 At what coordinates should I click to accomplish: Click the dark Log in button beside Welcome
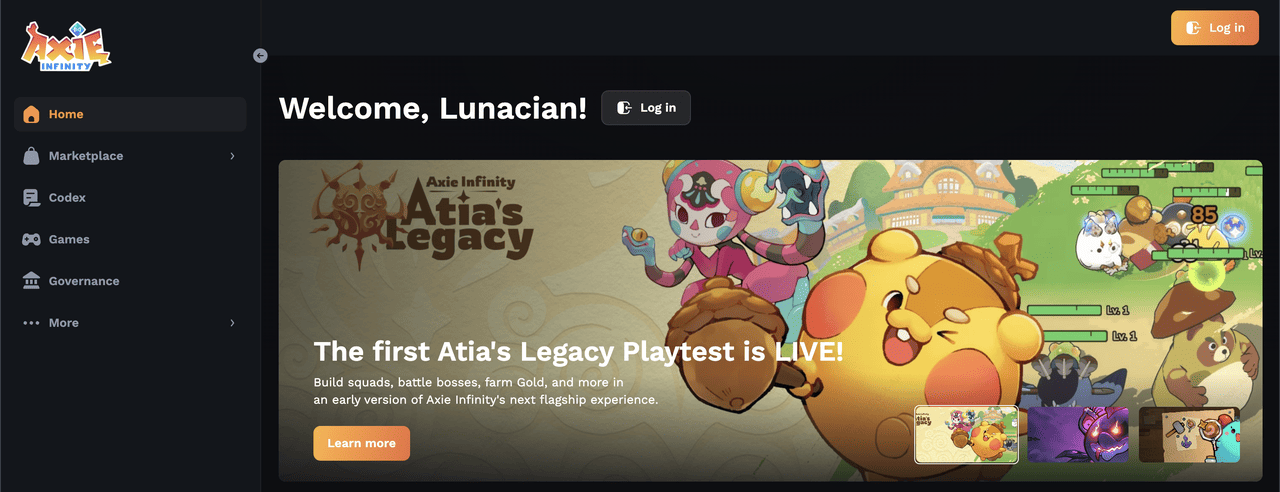[646, 108]
